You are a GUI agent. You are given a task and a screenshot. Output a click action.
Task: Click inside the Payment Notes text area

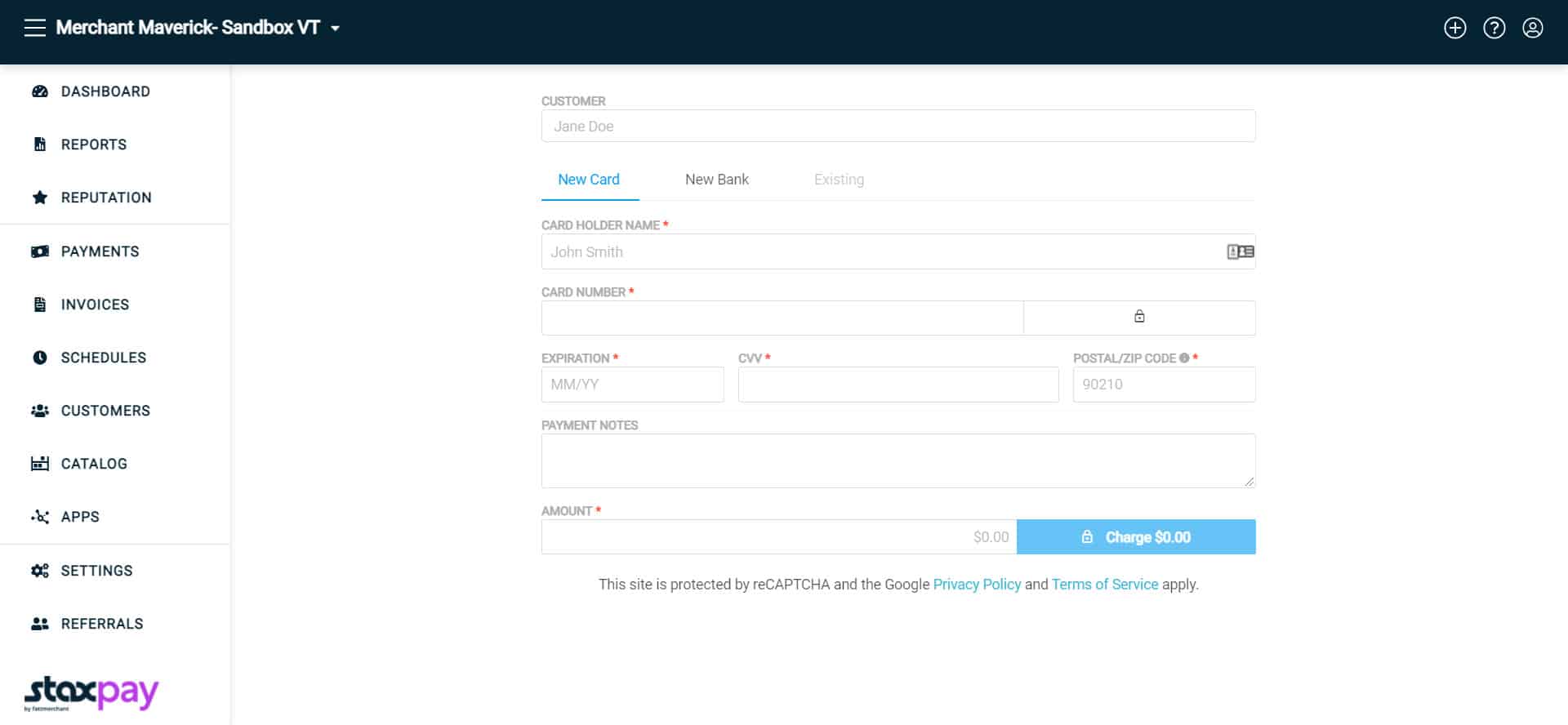pyautogui.click(x=898, y=460)
